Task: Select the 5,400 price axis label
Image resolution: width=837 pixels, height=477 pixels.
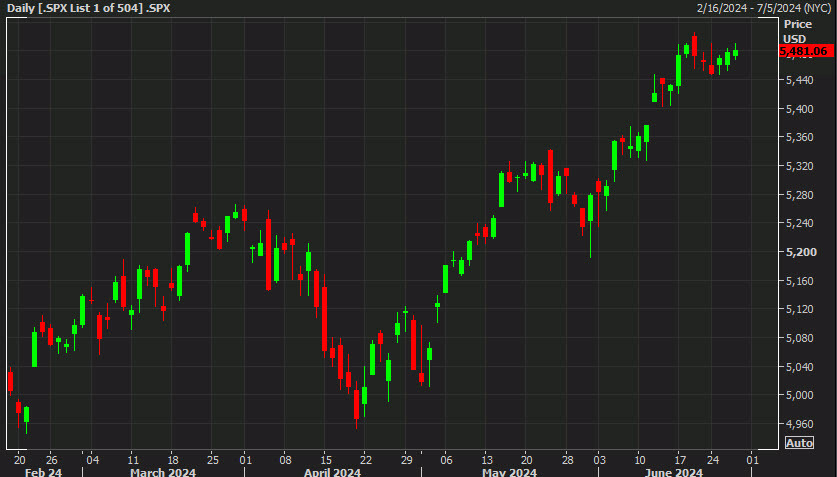Action: (x=800, y=109)
